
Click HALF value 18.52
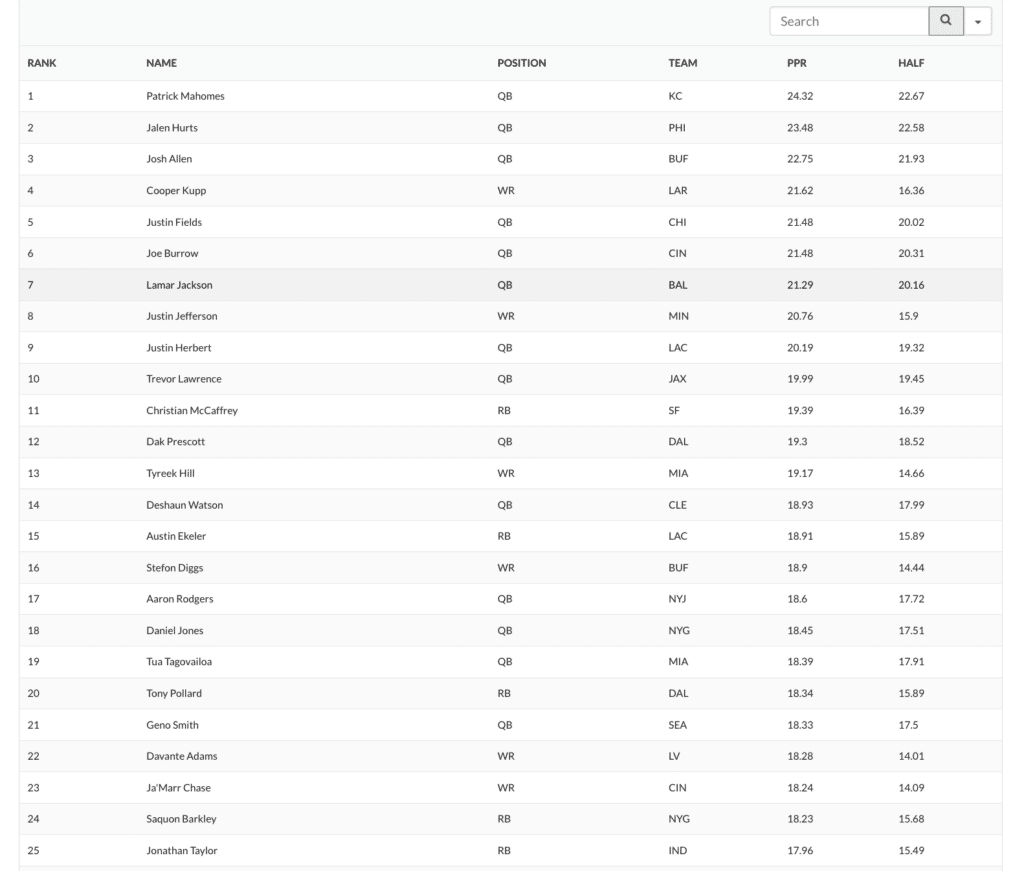click(x=911, y=442)
